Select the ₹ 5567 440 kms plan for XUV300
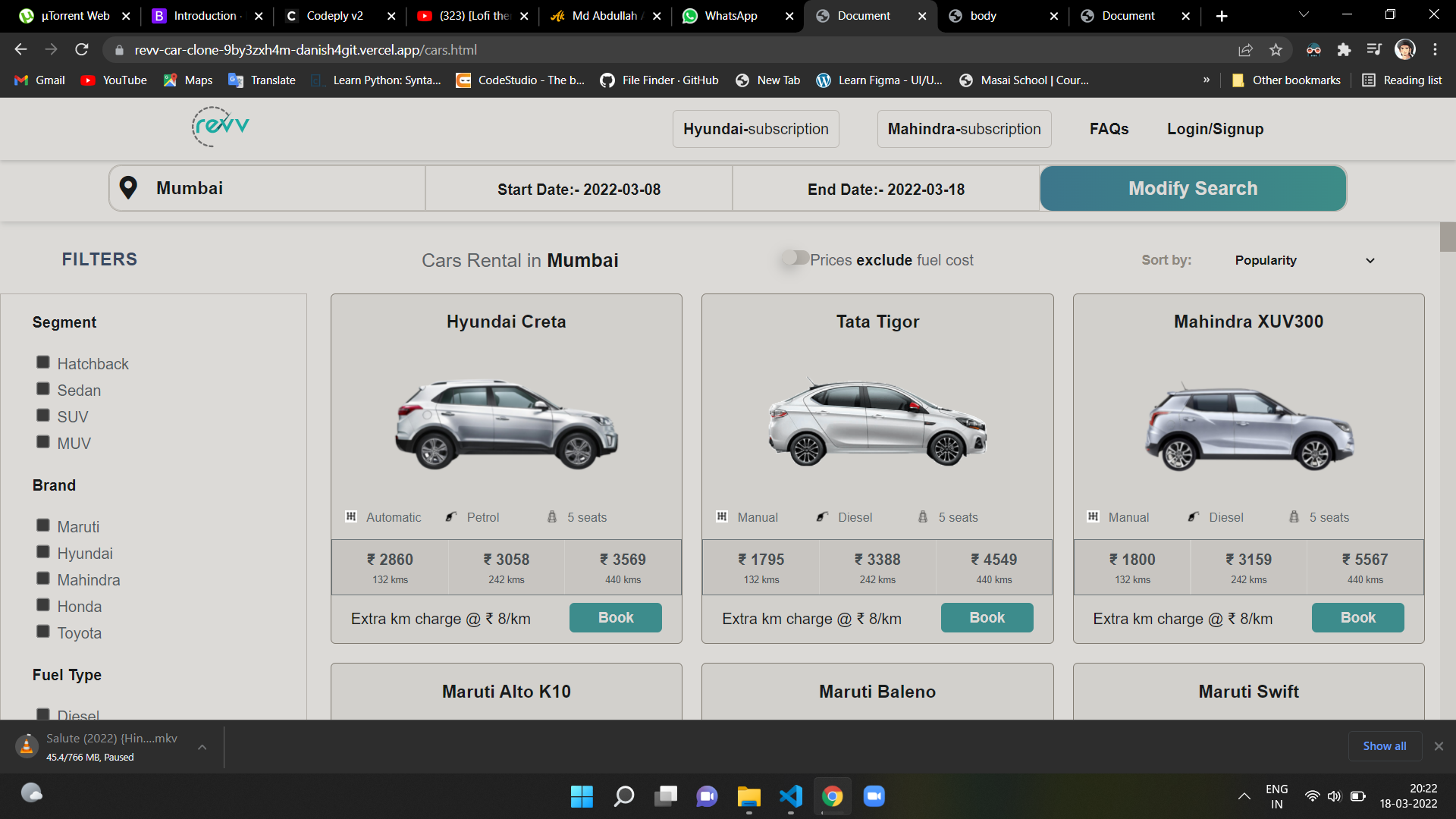1456x819 pixels. pos(1365,567)
